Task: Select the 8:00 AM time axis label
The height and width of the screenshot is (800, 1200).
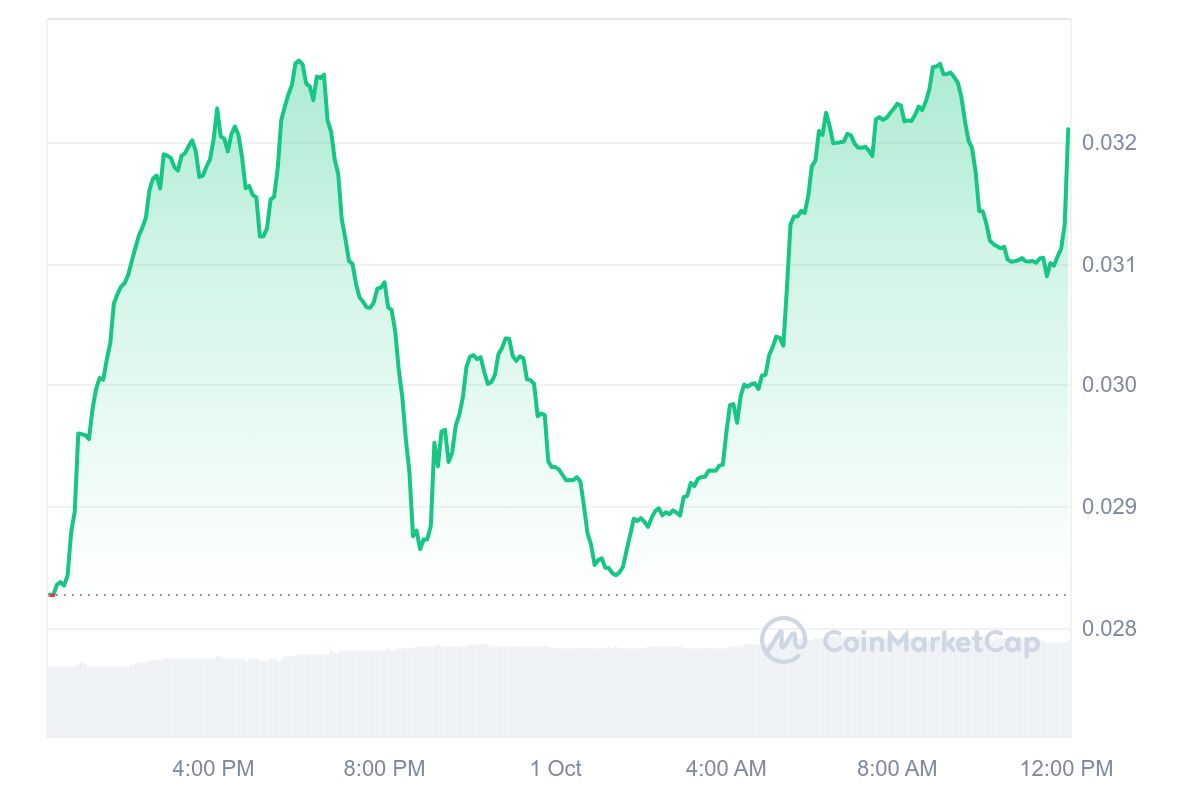Action: tap(897, 768)
